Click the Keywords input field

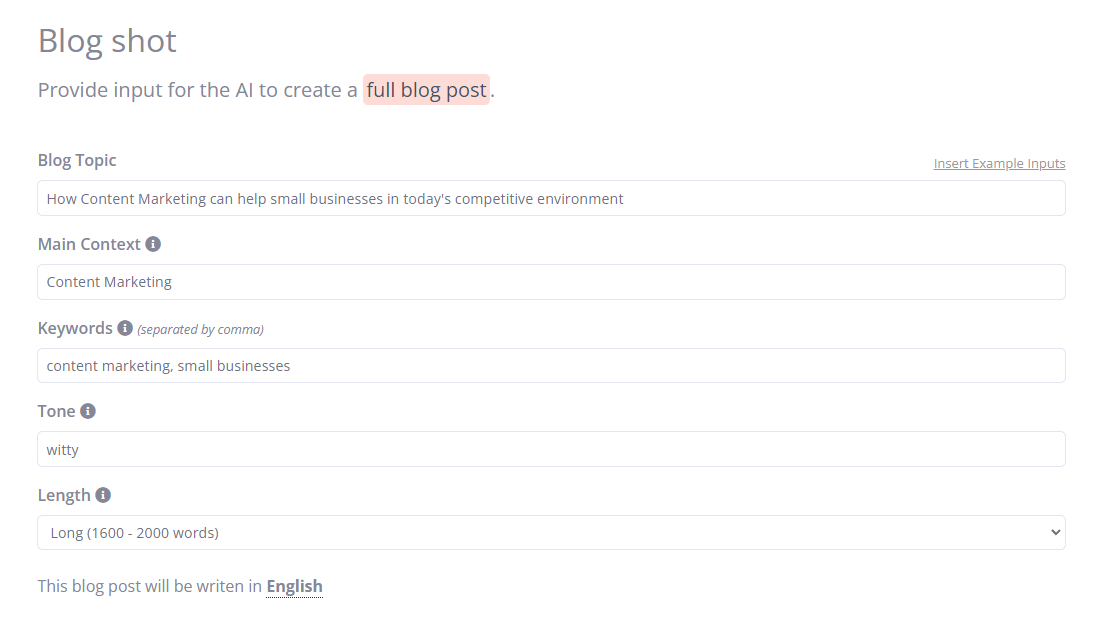tap(550, 365)
